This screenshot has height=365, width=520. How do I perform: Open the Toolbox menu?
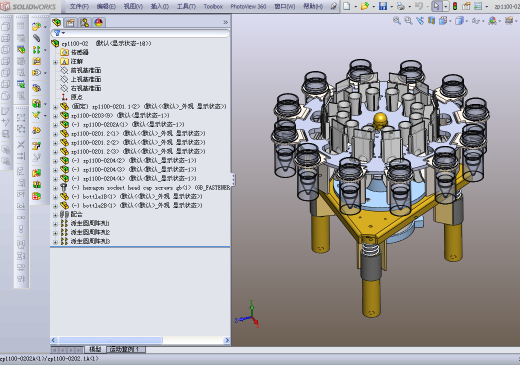point(213,6)
